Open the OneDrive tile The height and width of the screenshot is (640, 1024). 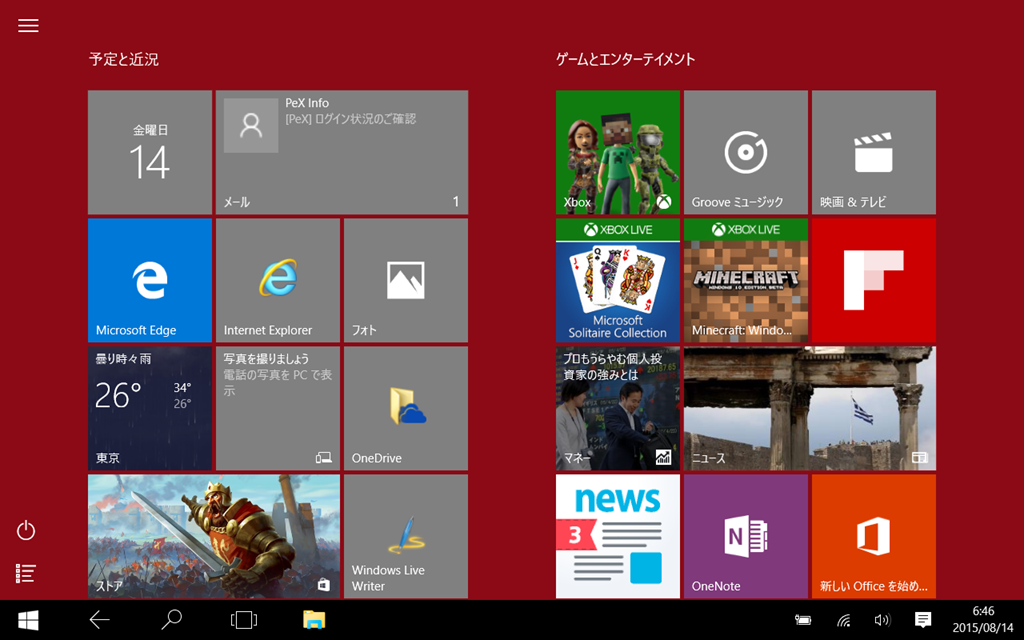tap(406, 408)
